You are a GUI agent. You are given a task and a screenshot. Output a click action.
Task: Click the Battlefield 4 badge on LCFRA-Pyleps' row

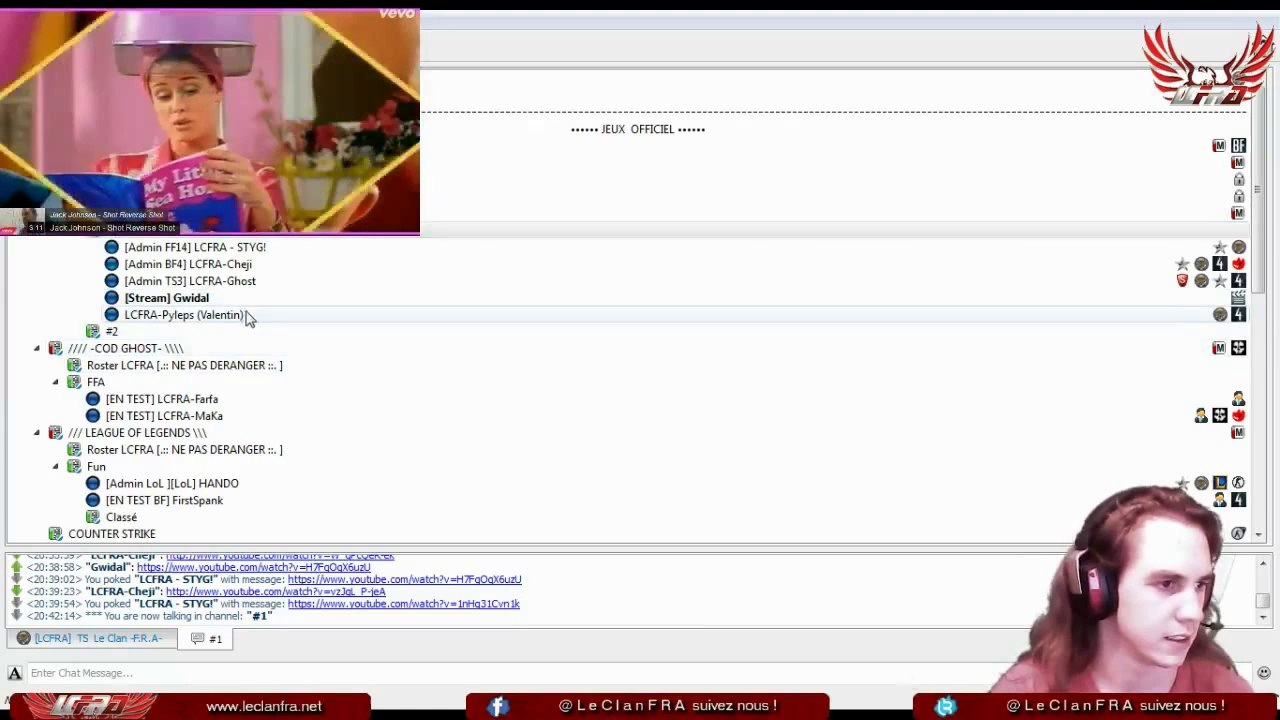[1238, 315]
